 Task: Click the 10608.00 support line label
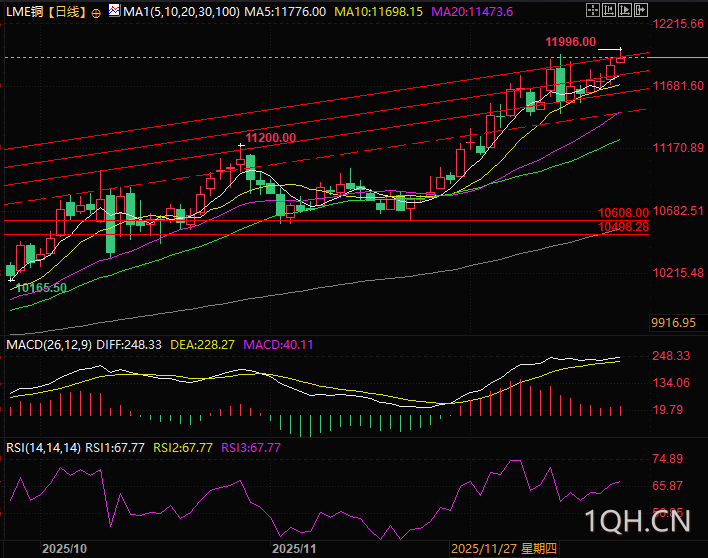[x=623, y=213]
